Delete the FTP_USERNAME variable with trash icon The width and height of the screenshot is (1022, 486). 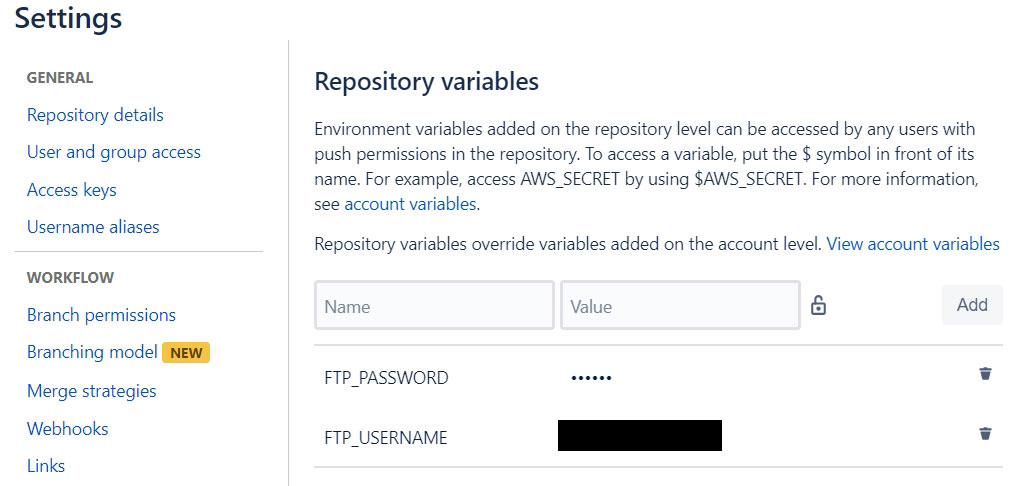(985, 433)
